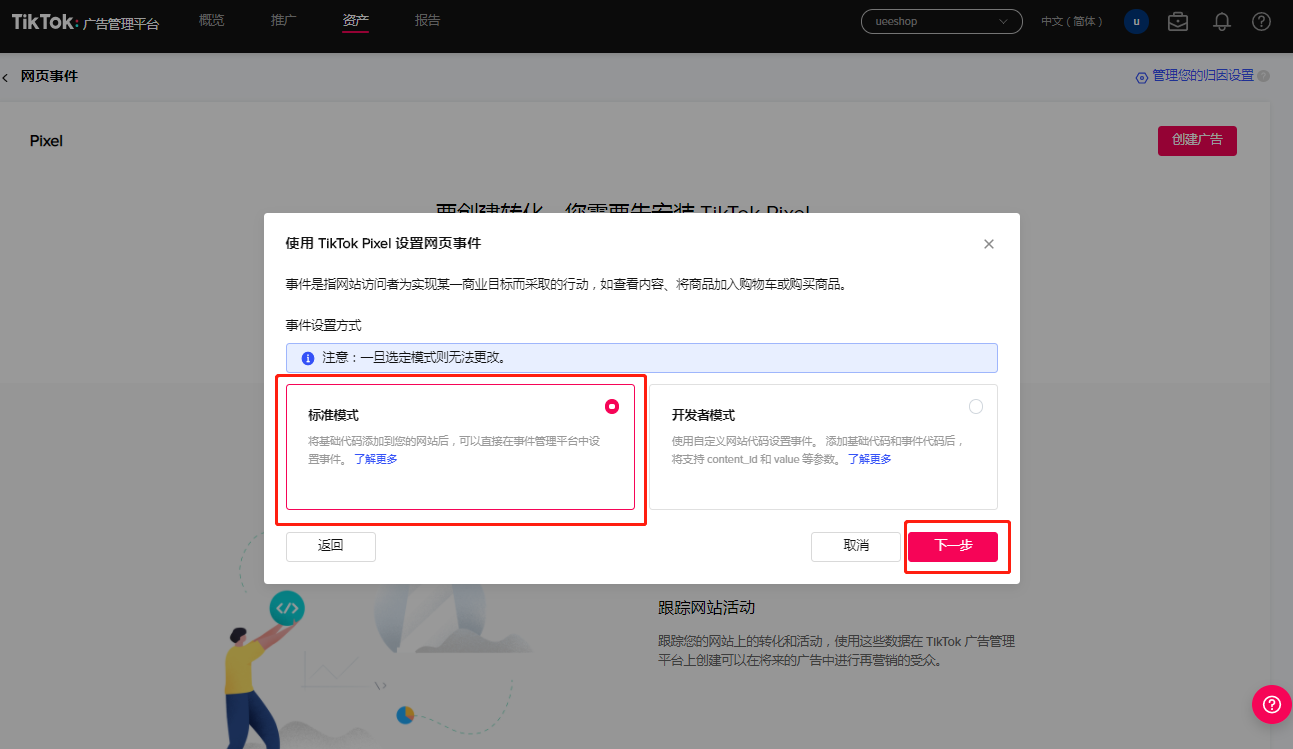
Task: Open the 中文(简体) language selector
Action: point(1072,21)
